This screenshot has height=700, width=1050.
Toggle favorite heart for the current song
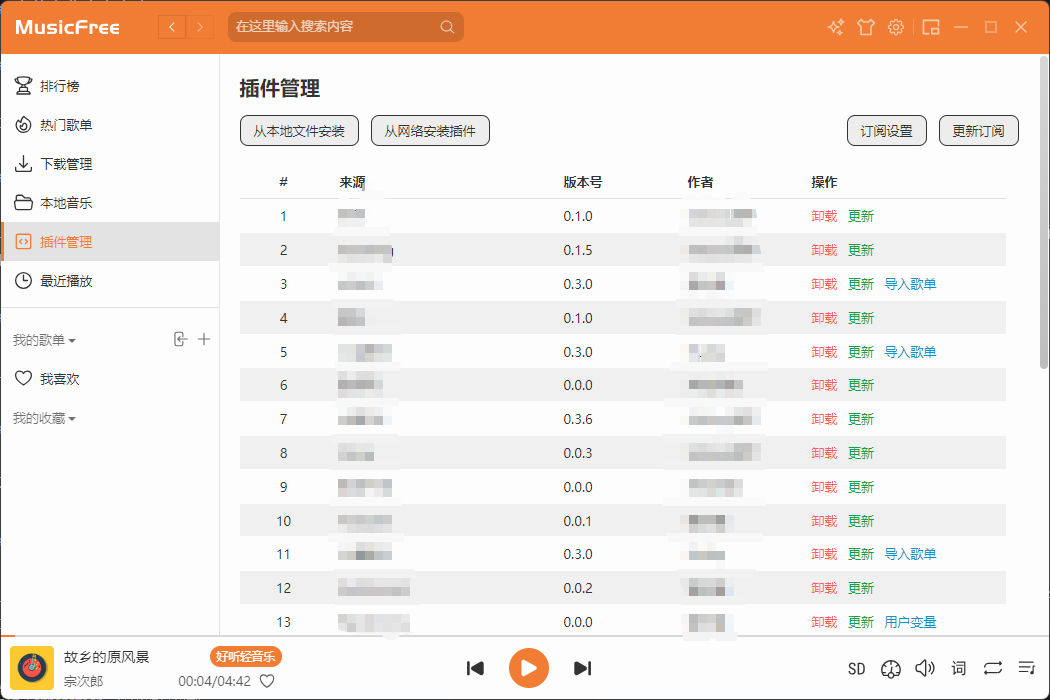pos(267,681)
